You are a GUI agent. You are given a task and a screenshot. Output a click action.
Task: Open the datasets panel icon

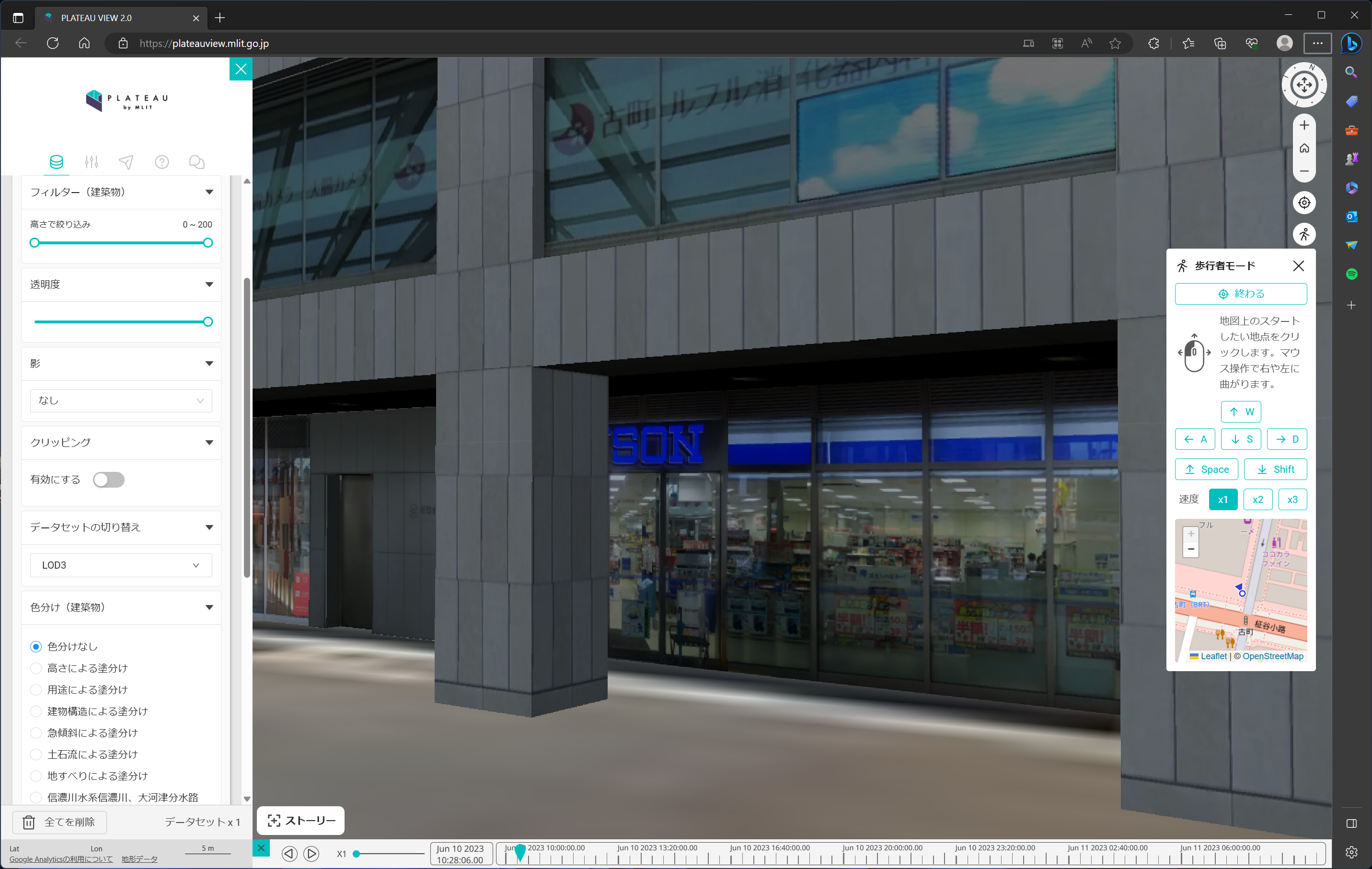click(x=57, y=162)
